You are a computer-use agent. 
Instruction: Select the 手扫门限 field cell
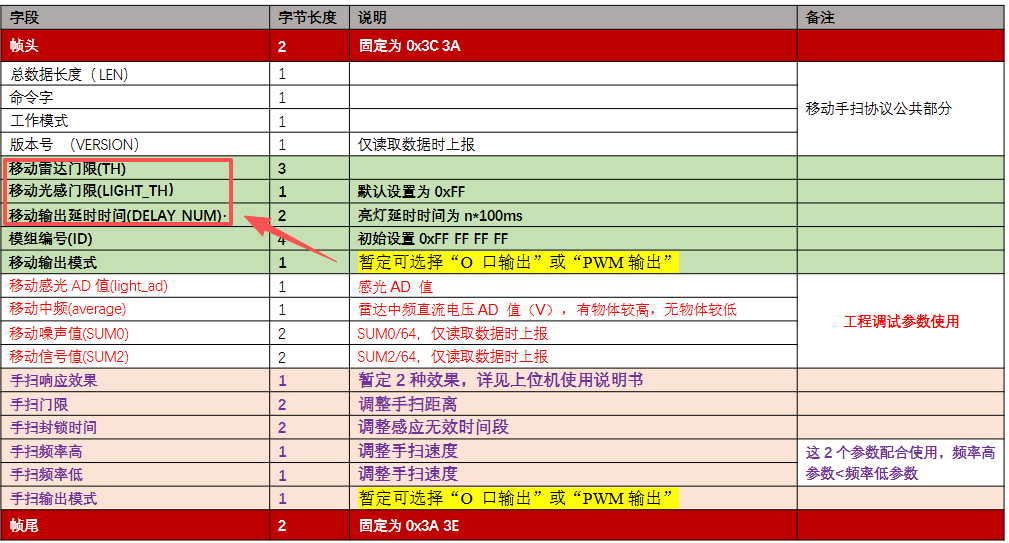(135, 403)
